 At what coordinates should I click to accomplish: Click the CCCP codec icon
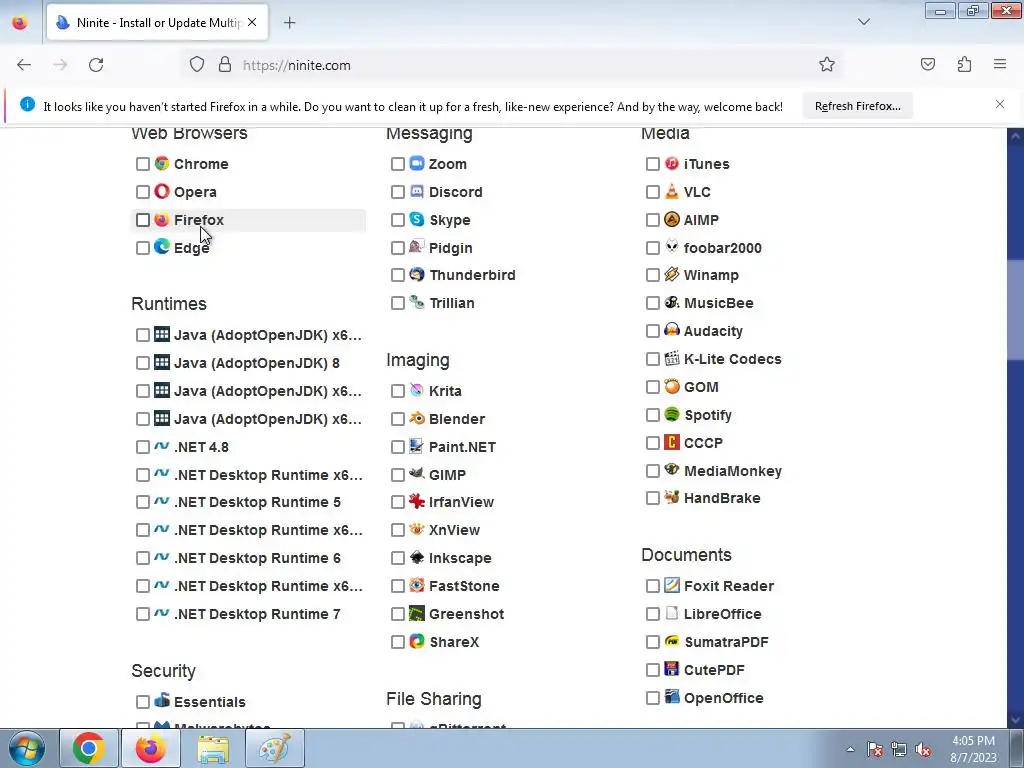click(x=671, y=442)
